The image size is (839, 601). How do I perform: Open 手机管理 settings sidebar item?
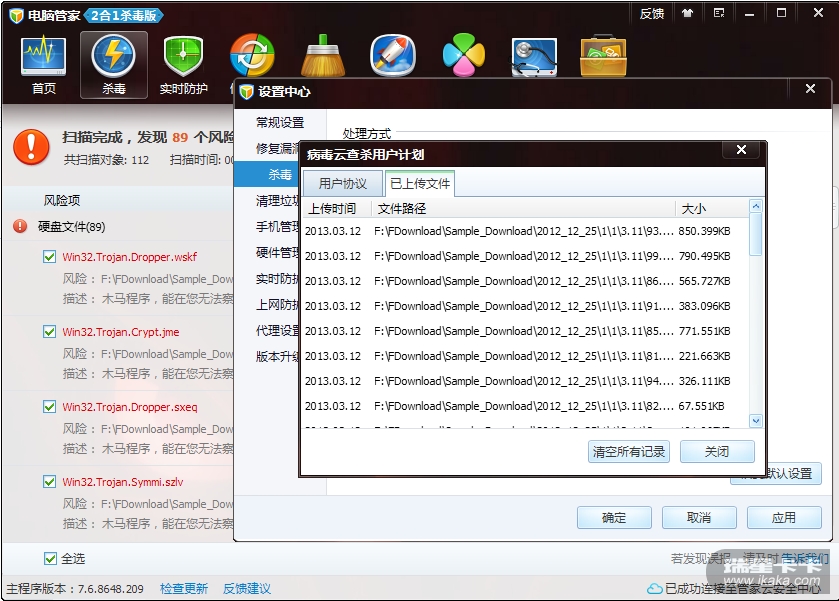(x=267, y=227)
